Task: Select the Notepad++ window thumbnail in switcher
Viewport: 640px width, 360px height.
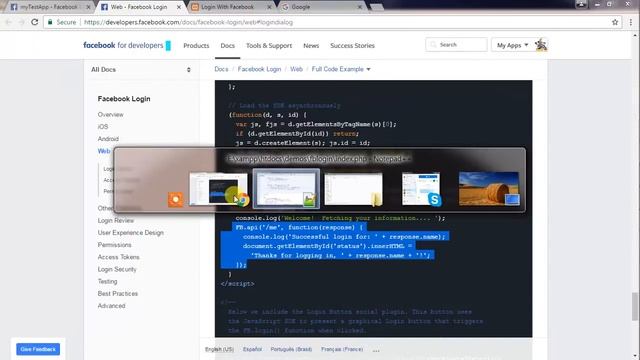Action: [286, 189]
